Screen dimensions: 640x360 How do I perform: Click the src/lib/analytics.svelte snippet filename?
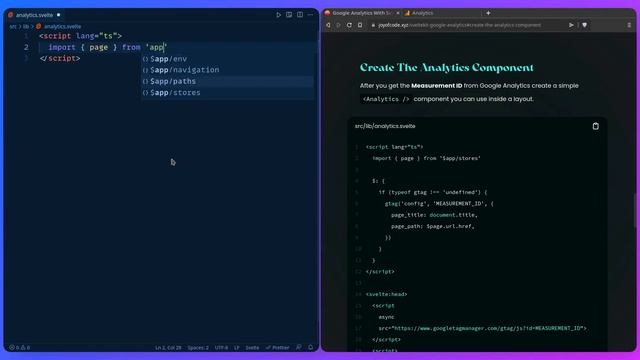point(385,126)
